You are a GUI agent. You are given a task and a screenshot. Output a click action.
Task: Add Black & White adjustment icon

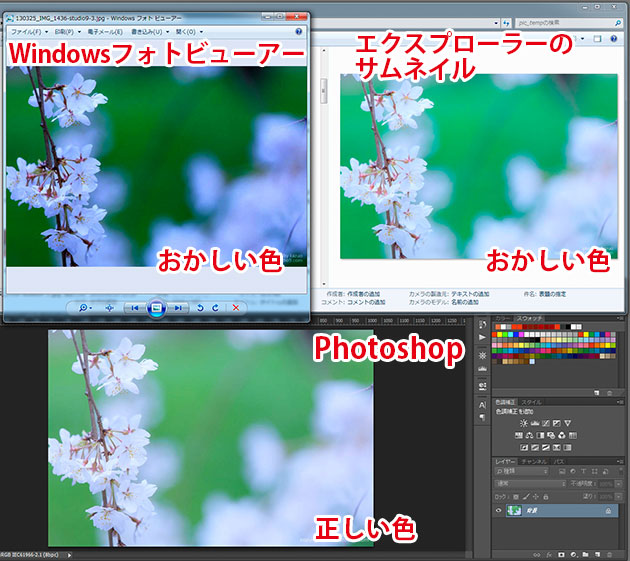pyautogui.click(x=540, y=436)
